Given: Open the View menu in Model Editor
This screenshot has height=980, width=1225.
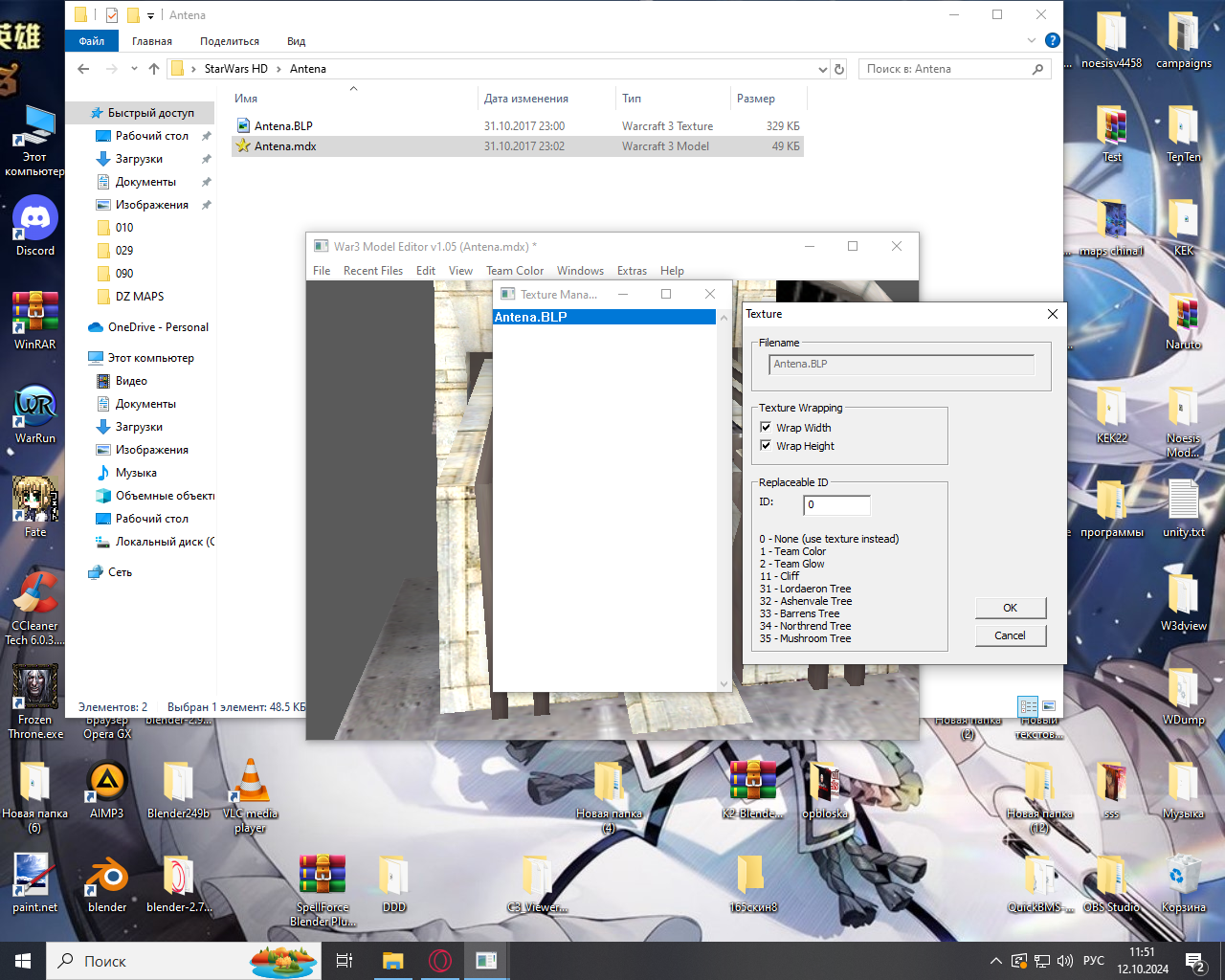Looking at the screenshot, I should click(460, 271).
